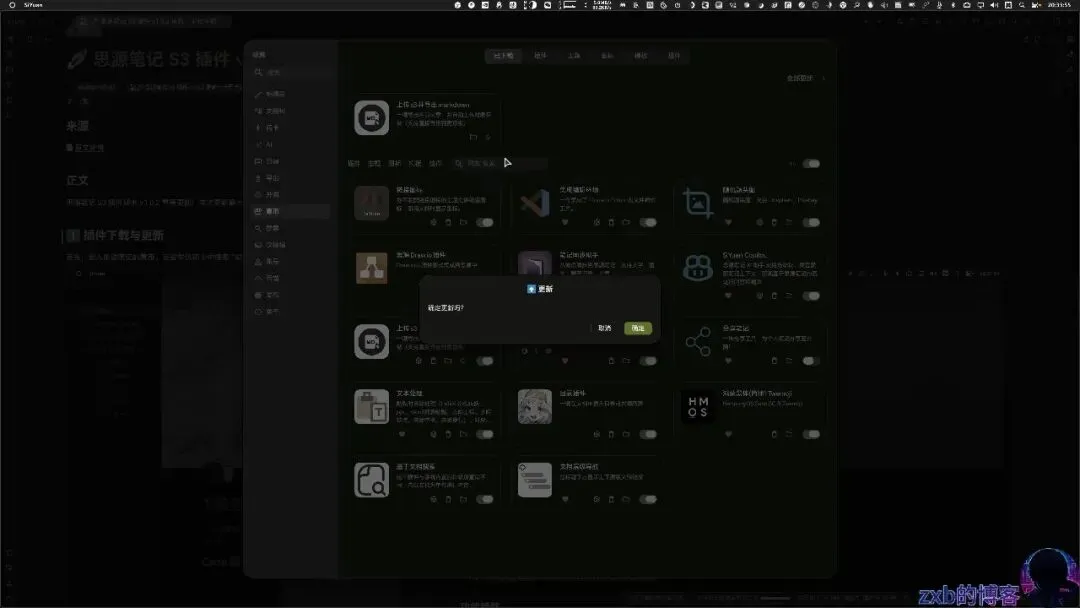Open the Apple menu in menu bar
This screenshot has width=1080, height=608.
[12, 5]
